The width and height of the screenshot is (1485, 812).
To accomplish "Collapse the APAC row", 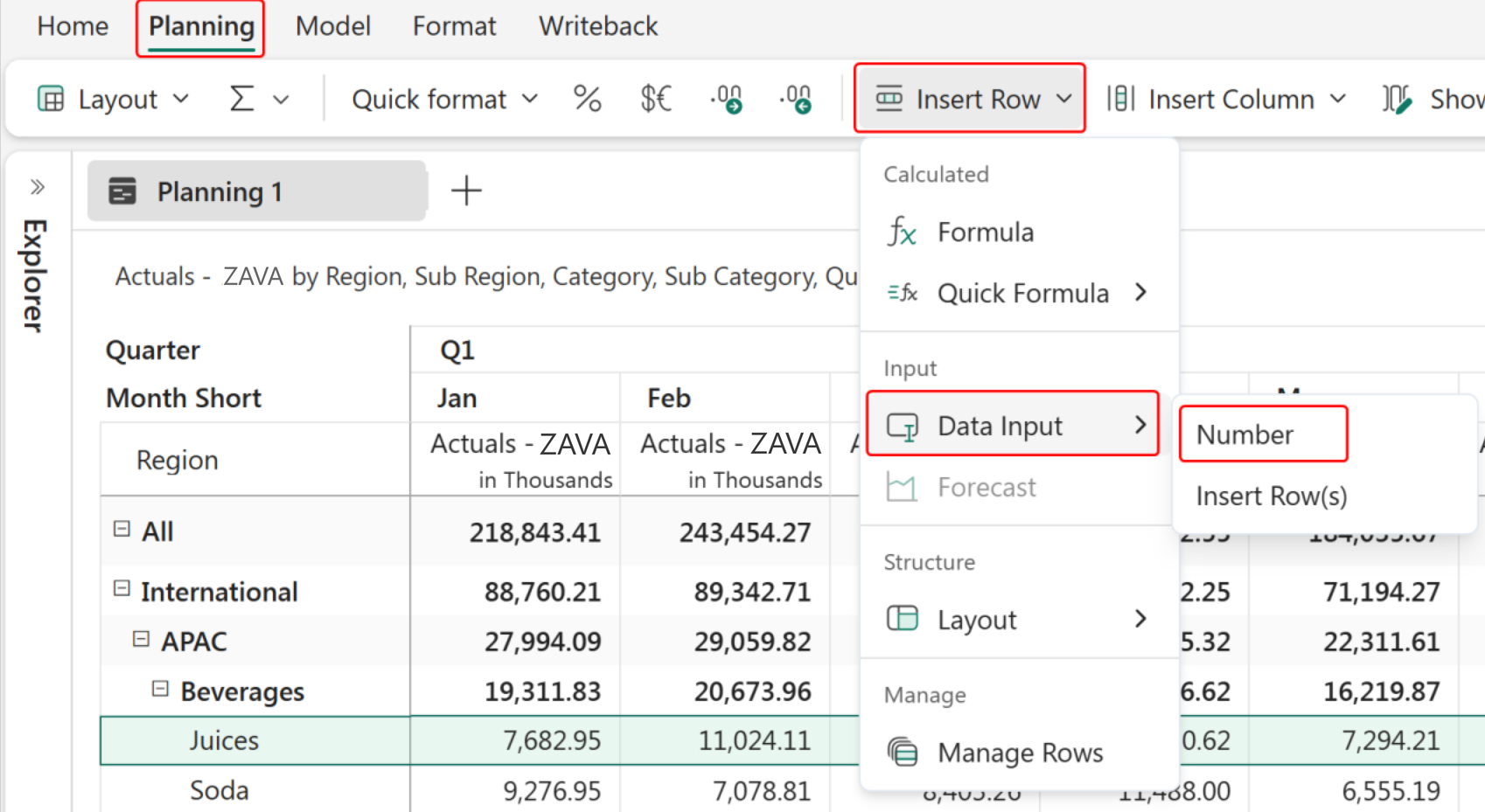I will [x=141, y=639].
